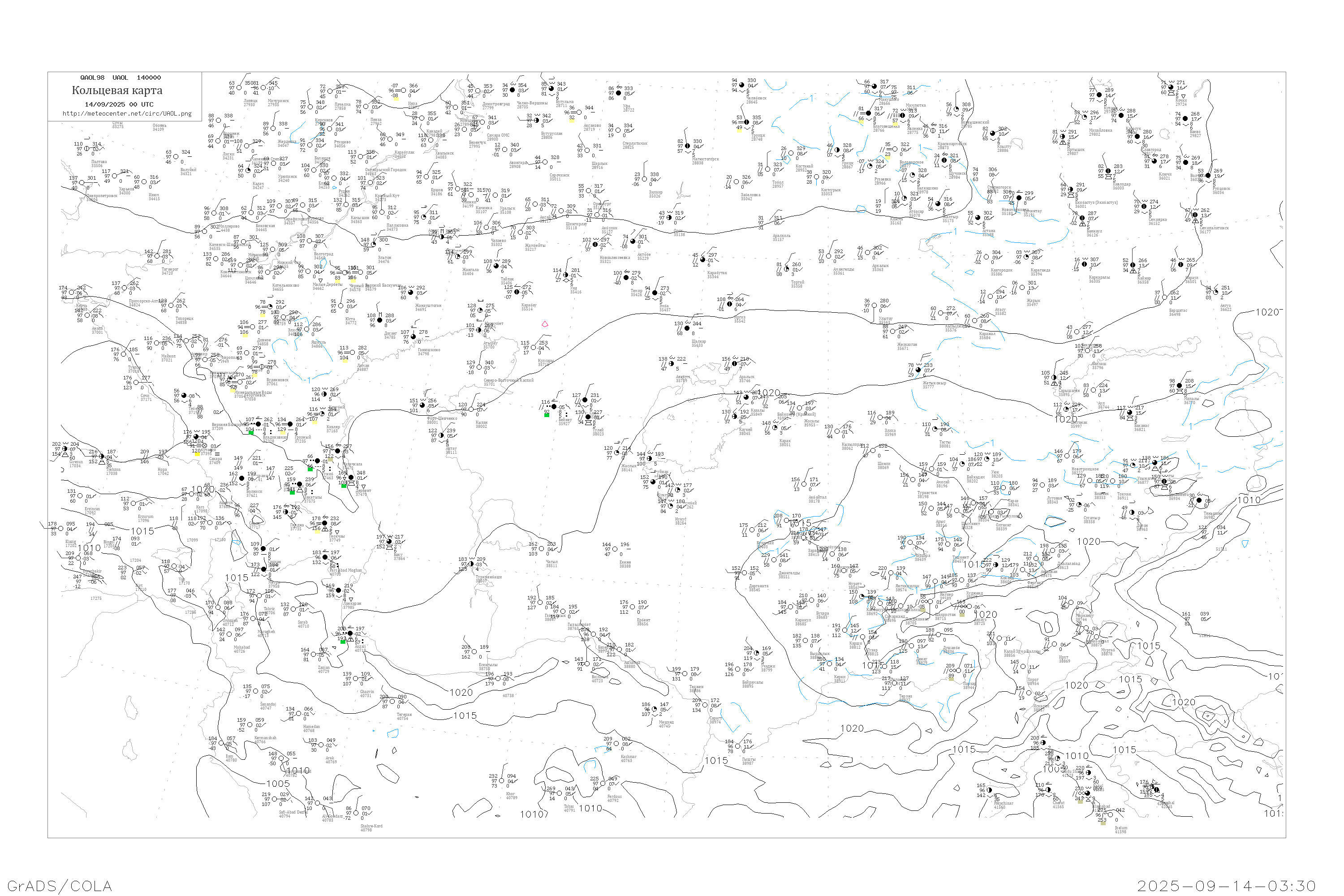1344x896 pixels.
Task: Select the empty station circle above Кулсары
Action: tap(534, 348)
